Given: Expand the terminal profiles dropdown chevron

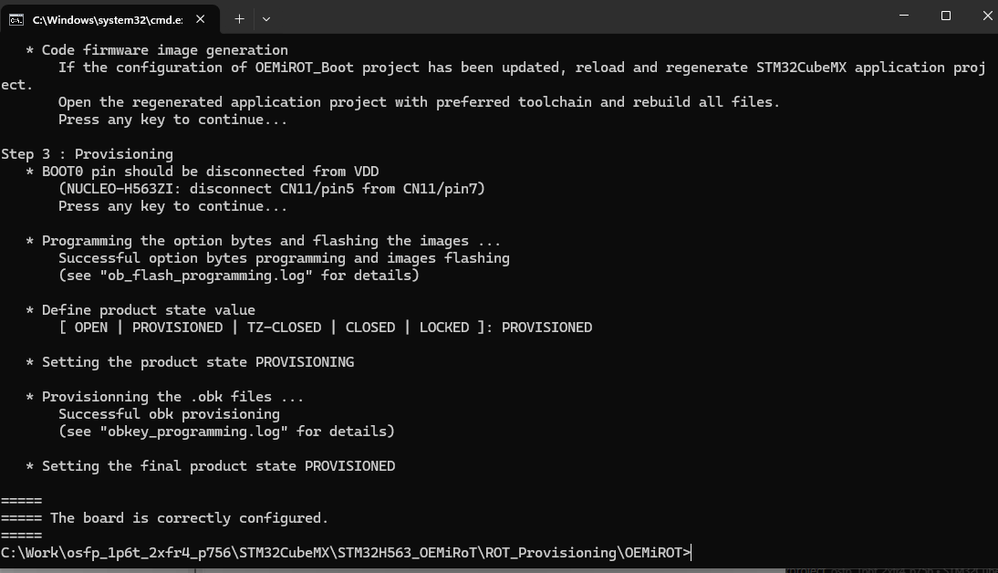Looking at the screenshot, I should 266,19.
